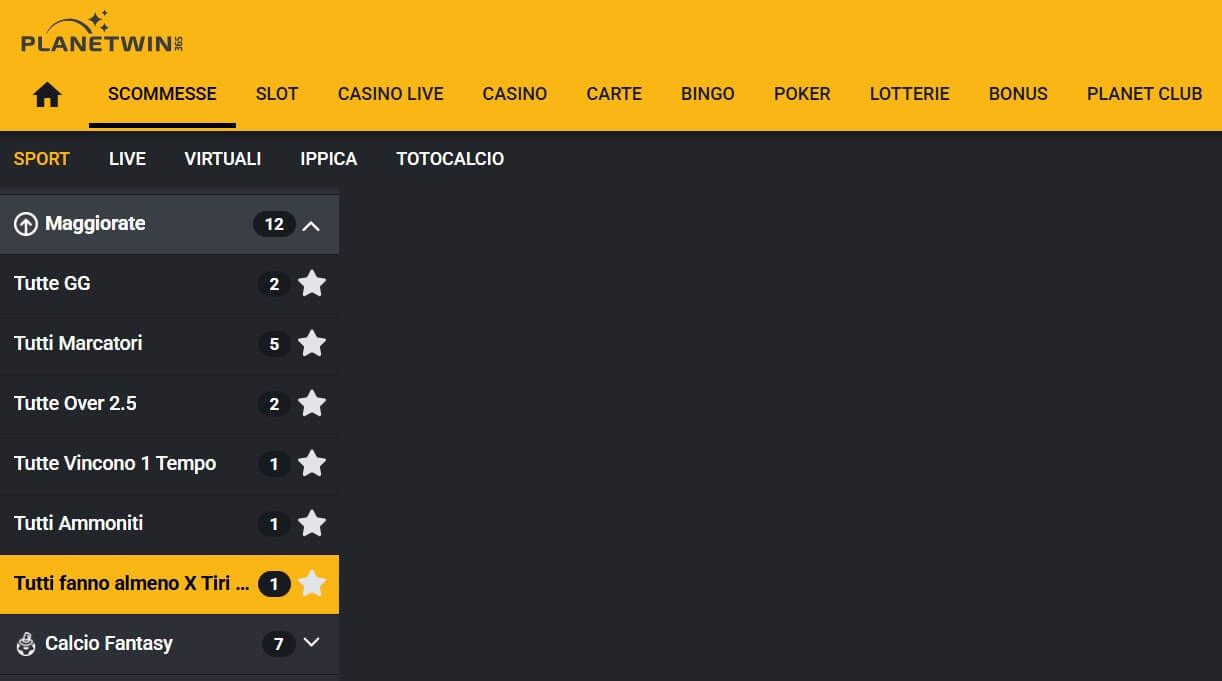
Task: Click the Calcio Fantasy player icon
Action: click(26, 644)
